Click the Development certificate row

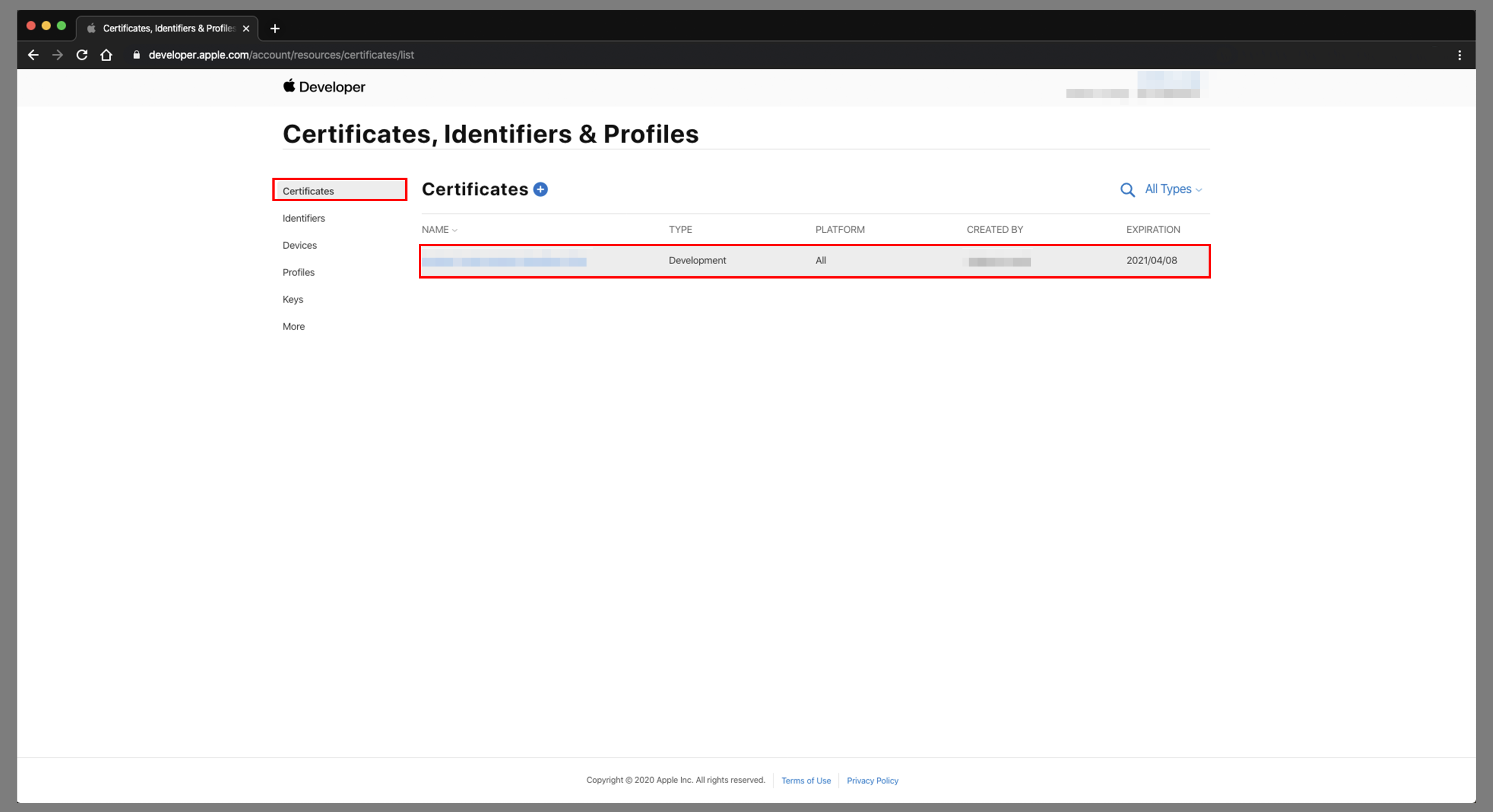pyautogui.click(x=814, y=260)
